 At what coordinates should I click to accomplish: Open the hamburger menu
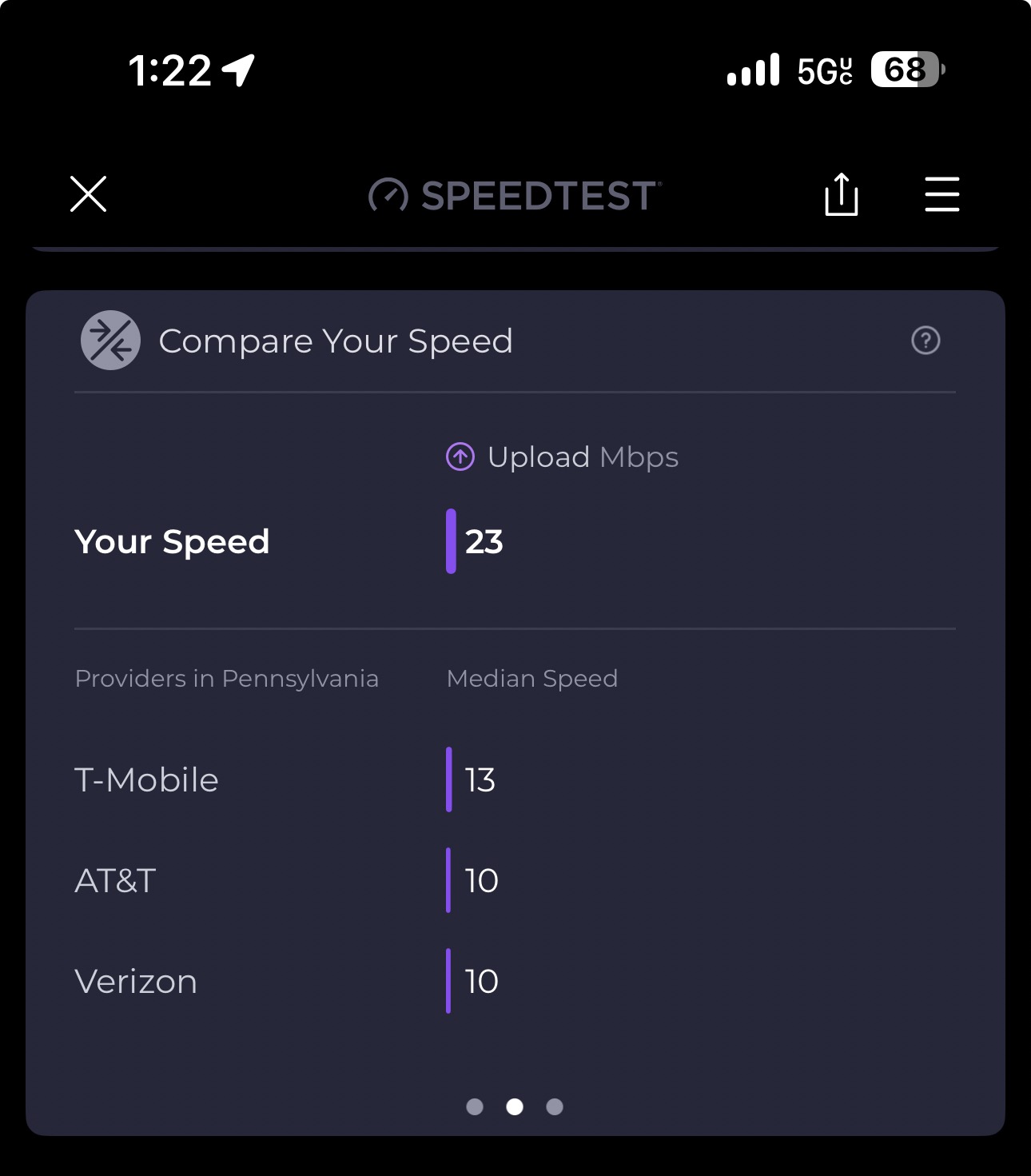point(941,194)
